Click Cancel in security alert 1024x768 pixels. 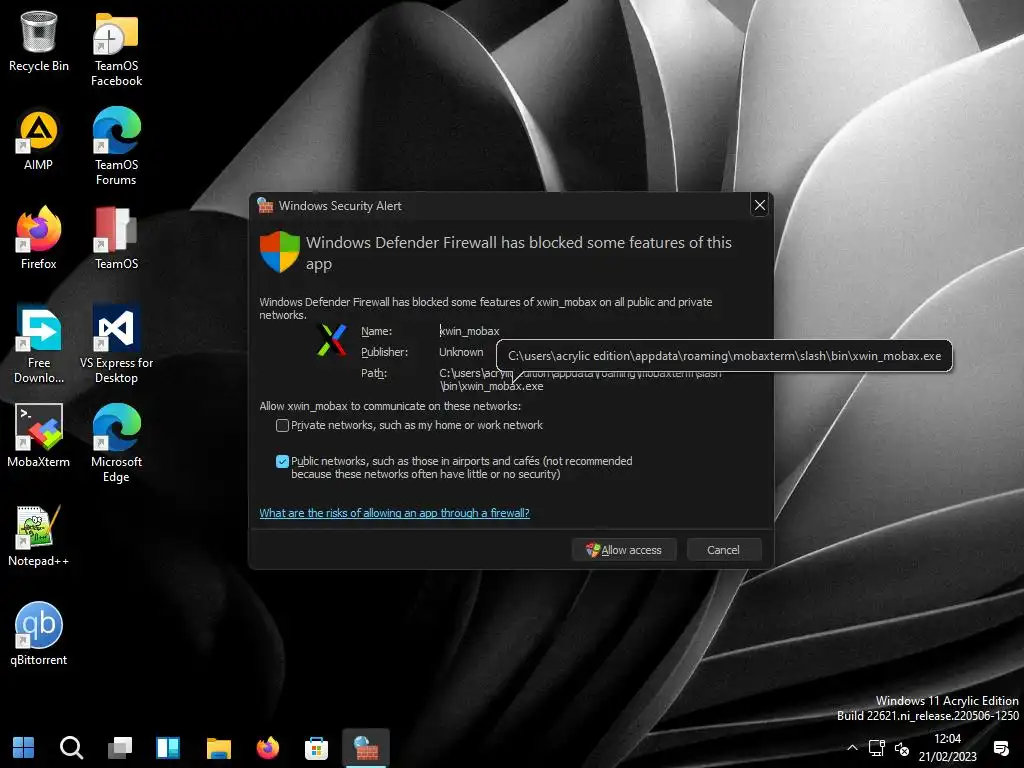[724, 550]
